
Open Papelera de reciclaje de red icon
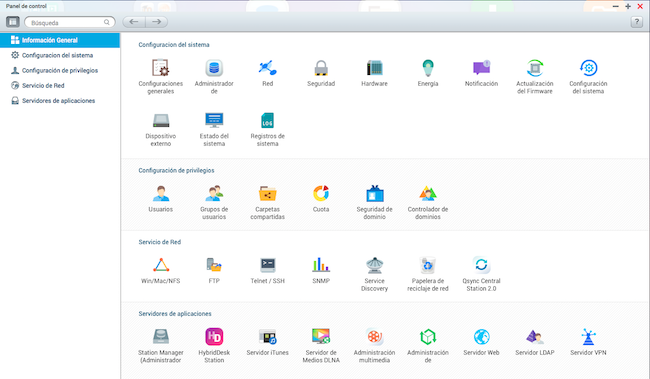428,265
